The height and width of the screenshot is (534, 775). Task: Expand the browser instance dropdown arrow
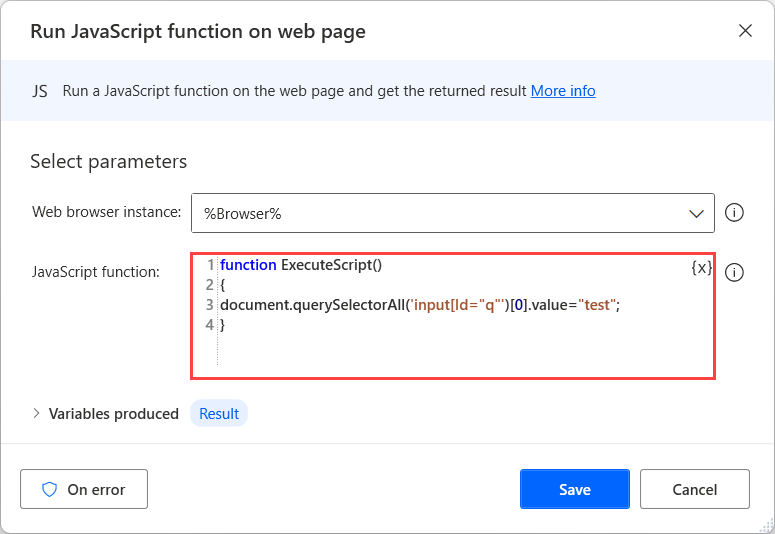[x=697, y=213]
